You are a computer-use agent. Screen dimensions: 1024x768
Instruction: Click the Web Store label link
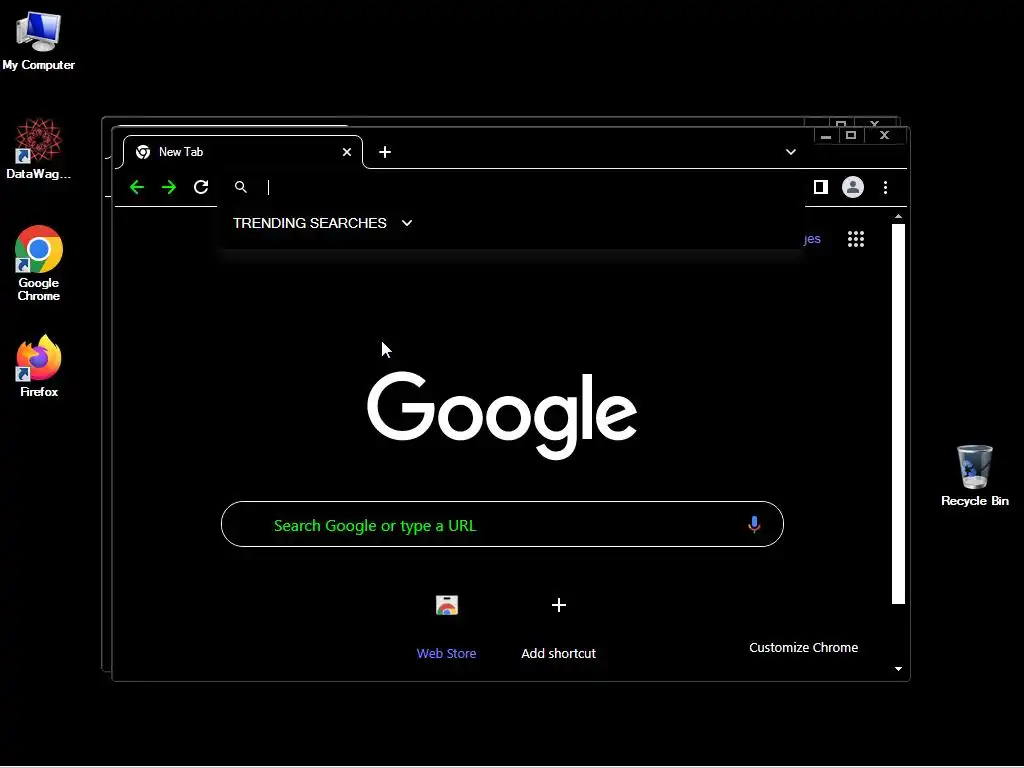tap(447, 654)
